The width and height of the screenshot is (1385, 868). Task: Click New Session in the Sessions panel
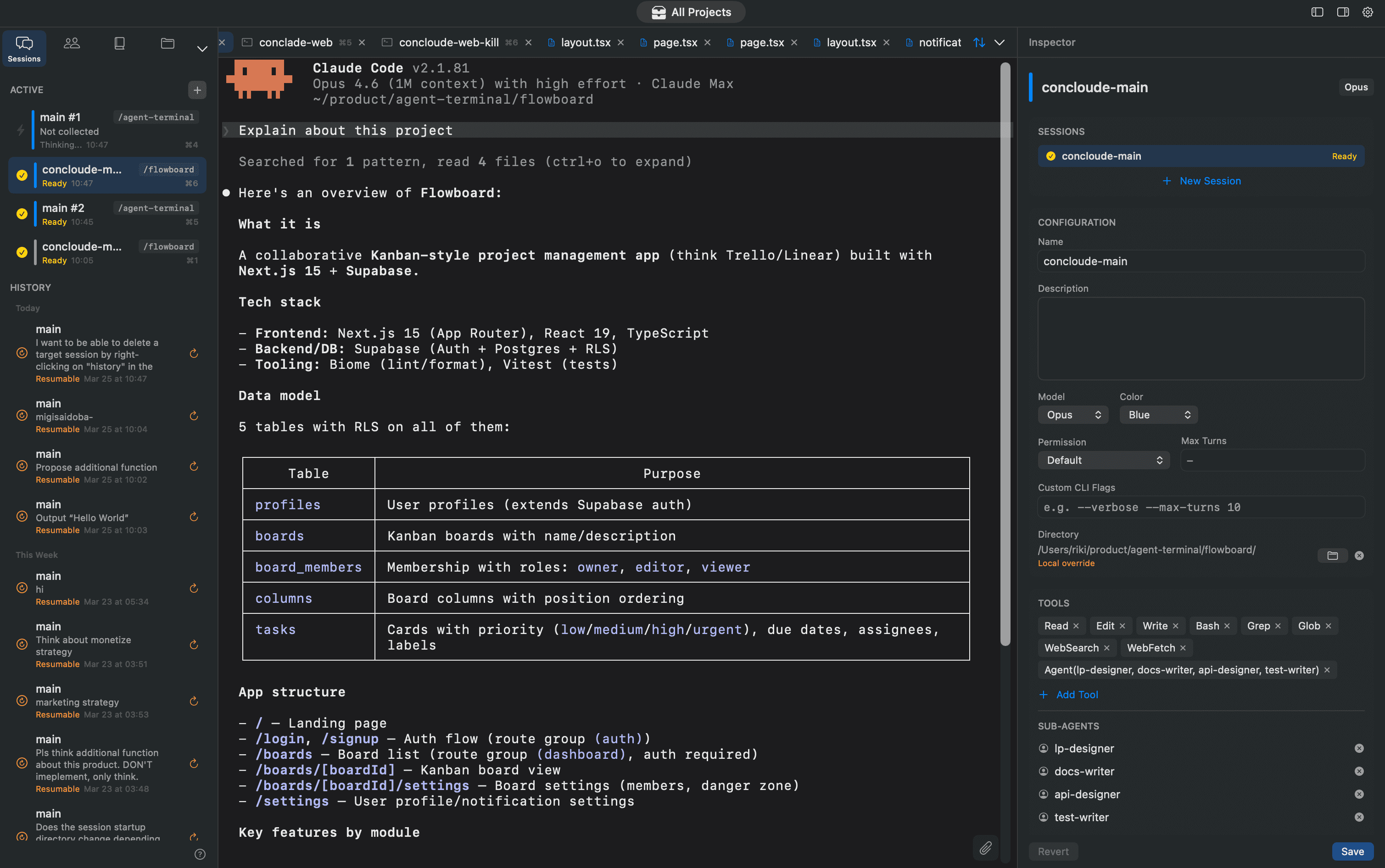[1201, 181]
